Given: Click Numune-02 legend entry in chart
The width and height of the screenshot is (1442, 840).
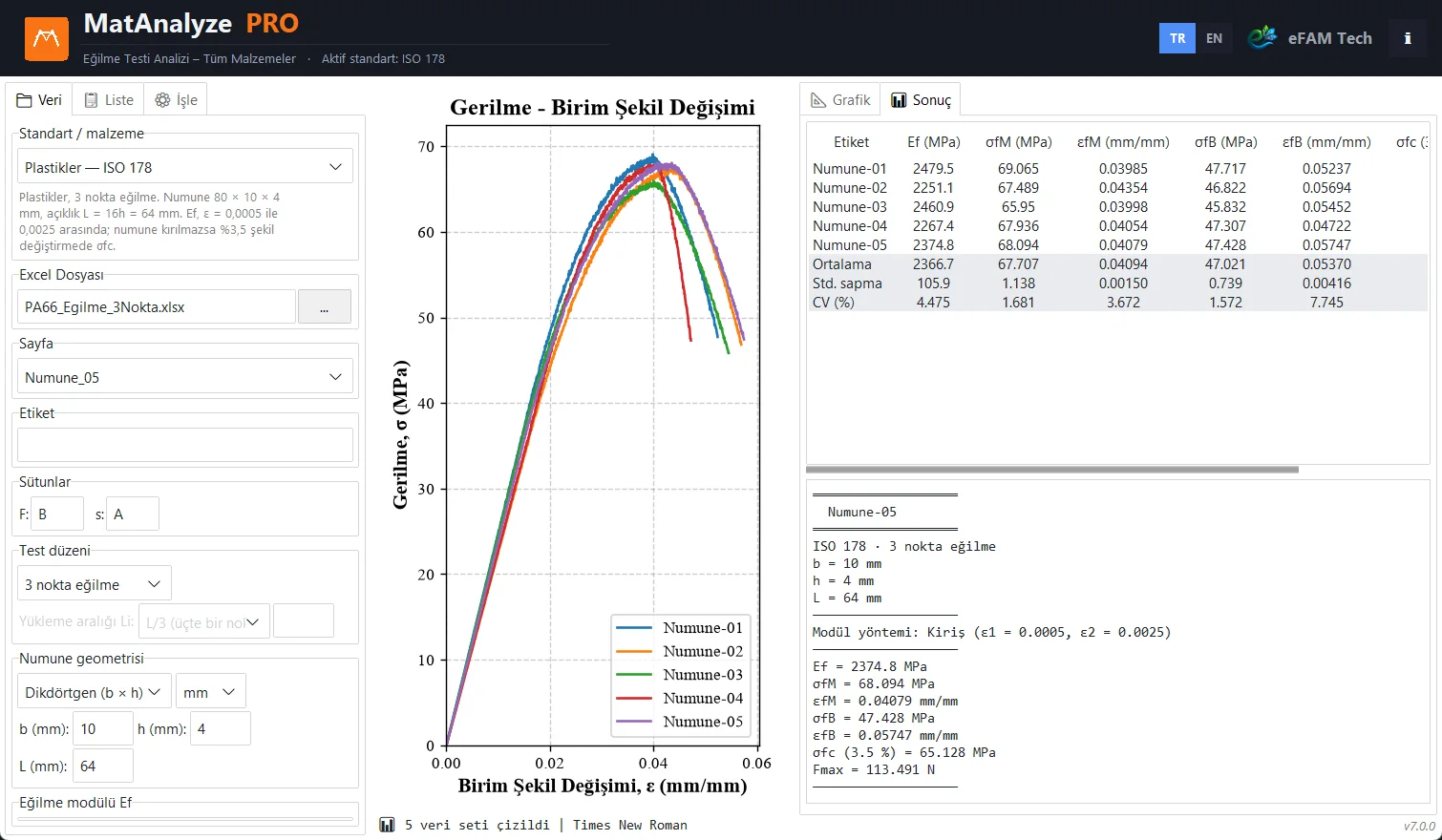Looking at the screenshot, I should click(x=680, y=651).
